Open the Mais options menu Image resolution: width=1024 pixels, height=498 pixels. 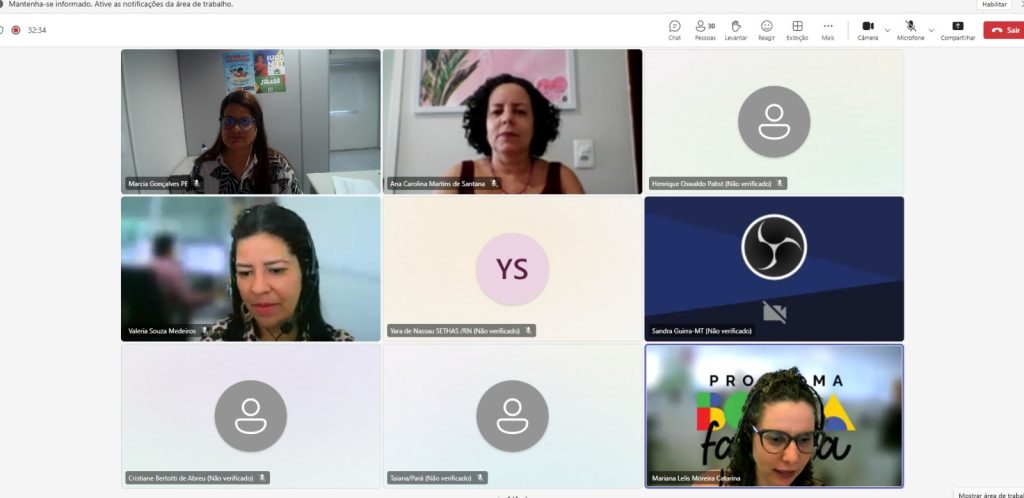(x=828, y=30)
